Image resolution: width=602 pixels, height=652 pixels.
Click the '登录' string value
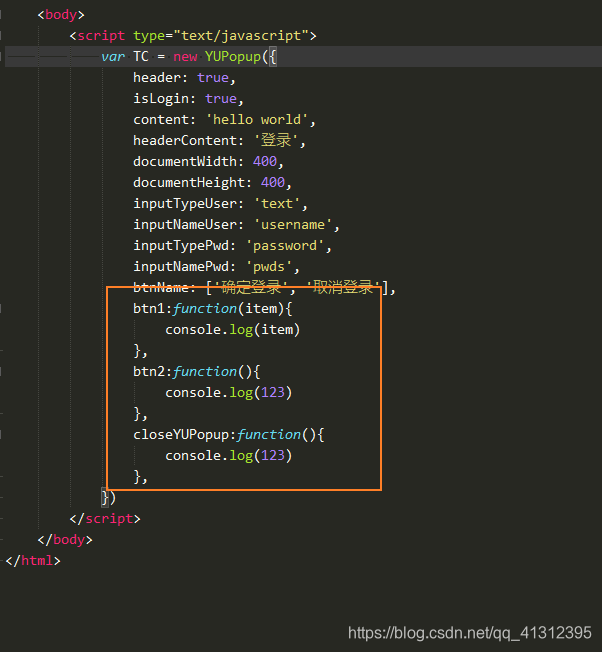point(276,141)
